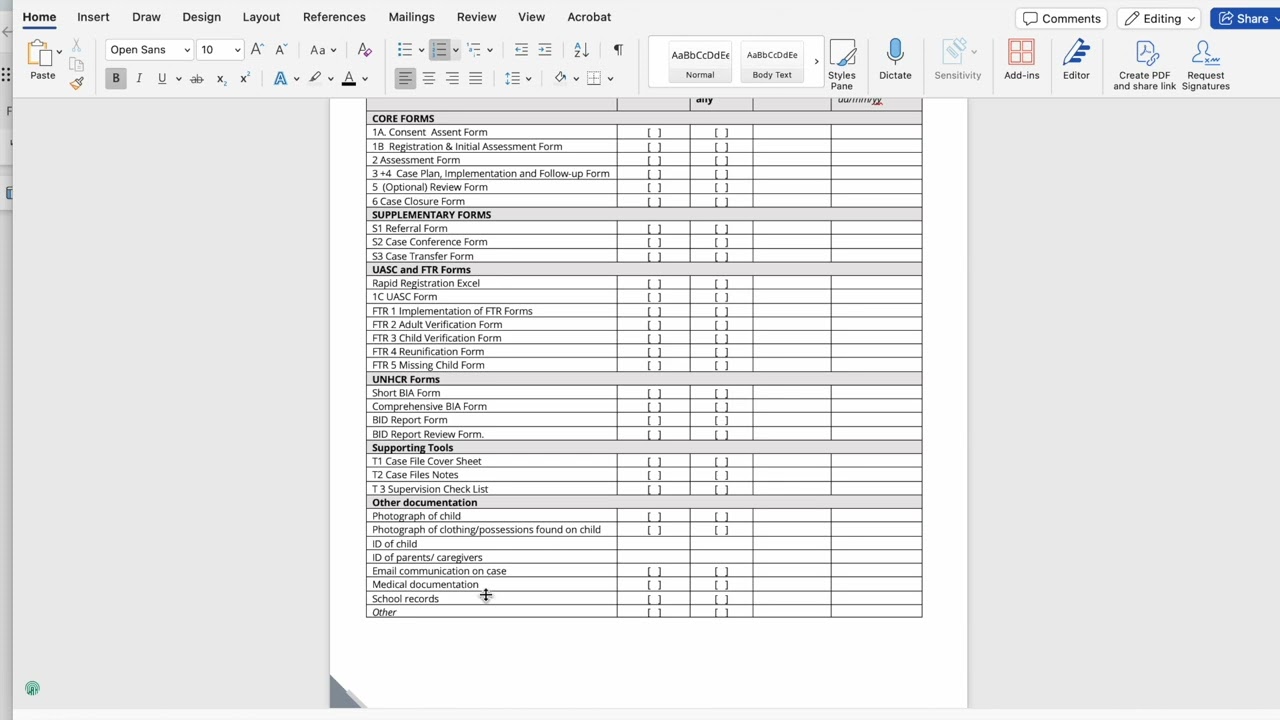The width and height of the screenshot is (1280, 720).
Task: Select the Normal style
Action: coord(700,64)
